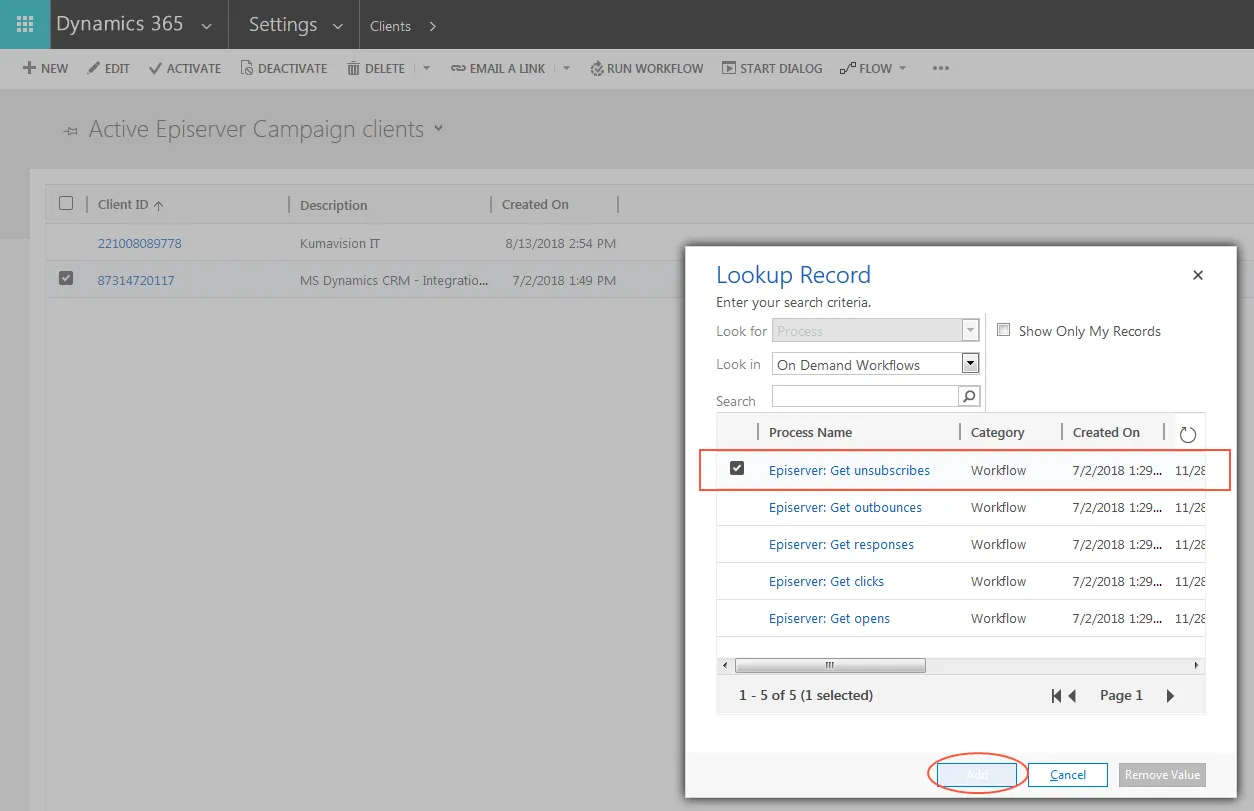Open Episerver: Get responses process link
The height and width of the screenshot is (811, 1254).
click(x=841, y=544)
